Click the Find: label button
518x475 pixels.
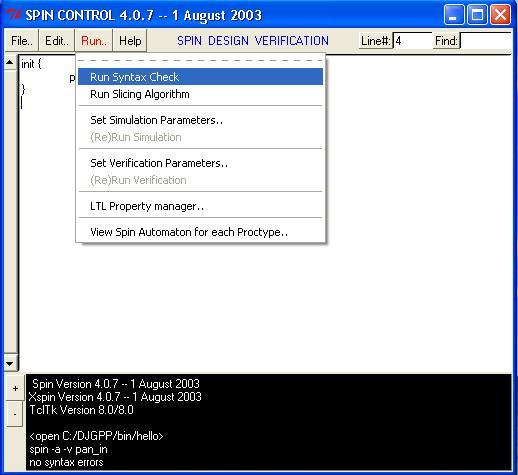click(446, 41)
